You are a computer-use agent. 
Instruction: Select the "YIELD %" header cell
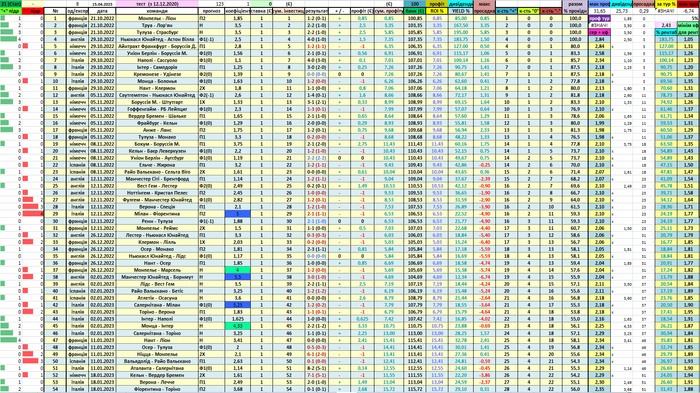coord(461,11)
